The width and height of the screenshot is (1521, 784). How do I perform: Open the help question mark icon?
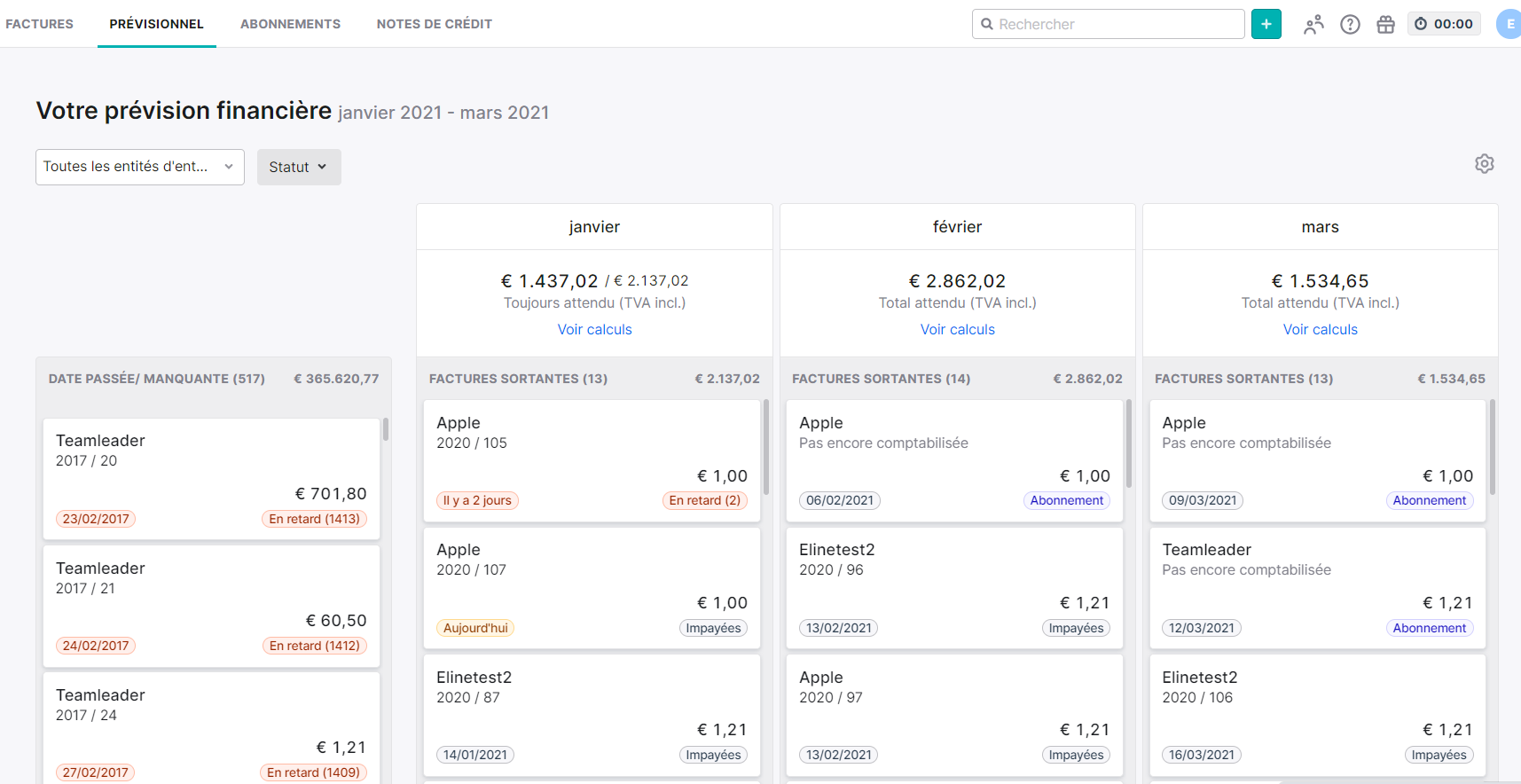[x=1350, y=25]
